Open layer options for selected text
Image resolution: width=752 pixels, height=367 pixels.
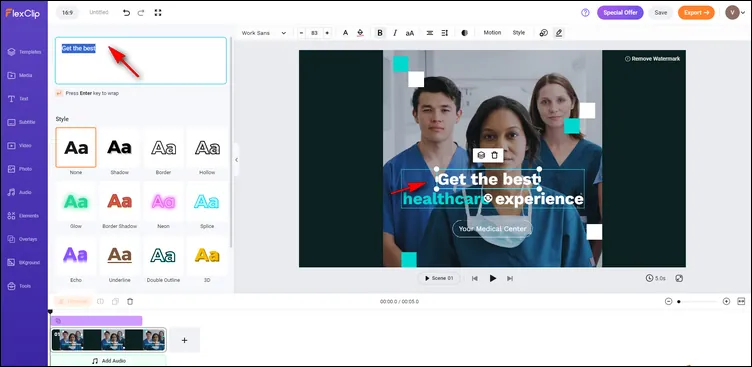coord(481,155)
